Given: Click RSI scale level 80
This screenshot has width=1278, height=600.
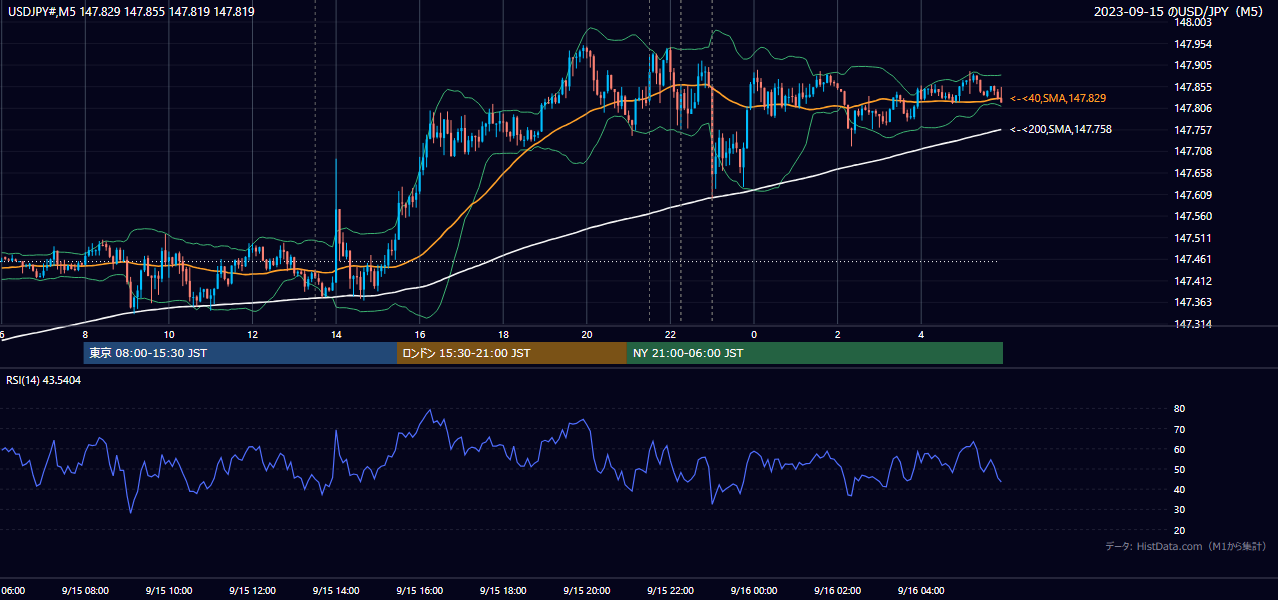Looking at the screenshot, I should pyautogui.click(x=1179, y=409).
